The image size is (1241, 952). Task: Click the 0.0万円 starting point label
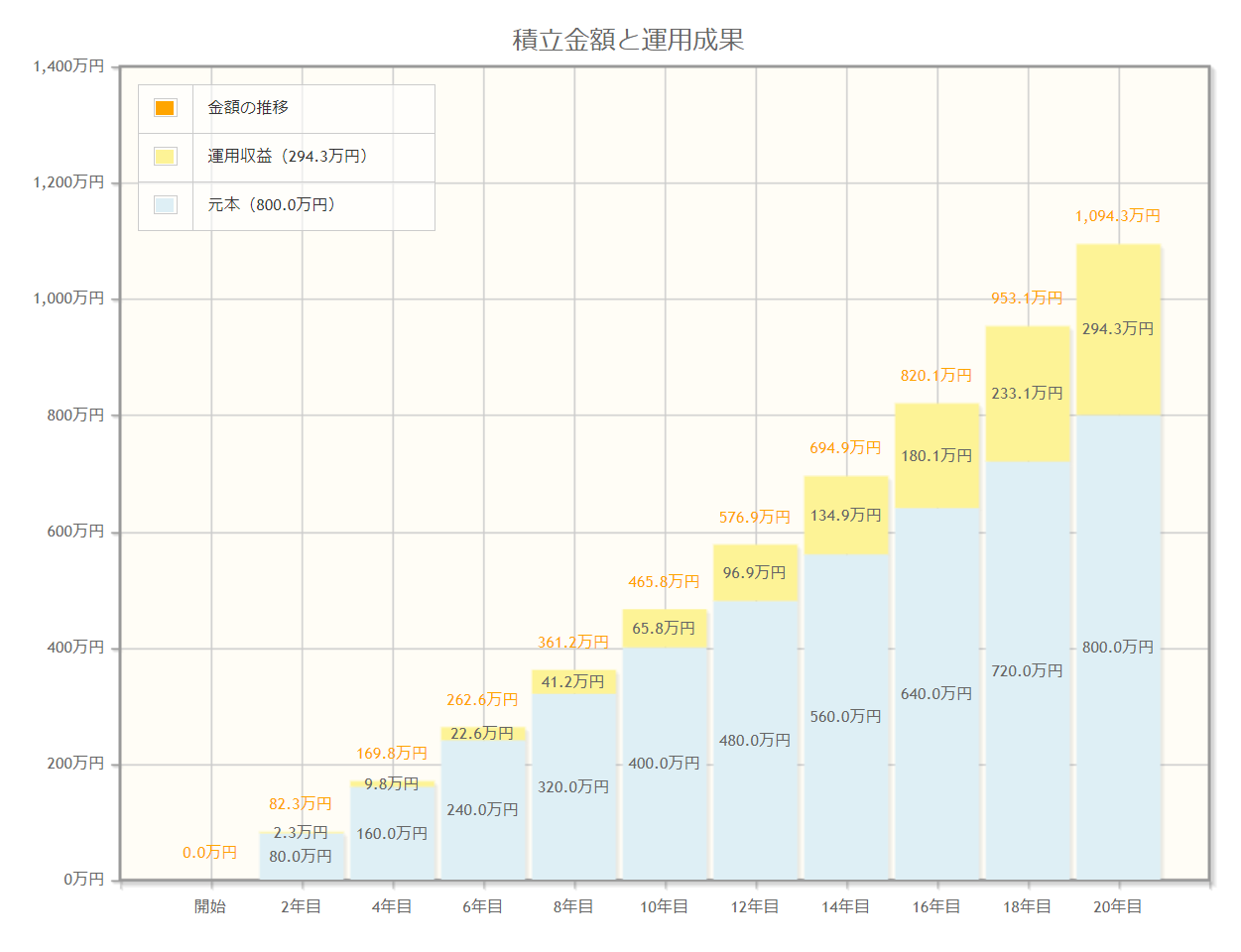[210, 853]
